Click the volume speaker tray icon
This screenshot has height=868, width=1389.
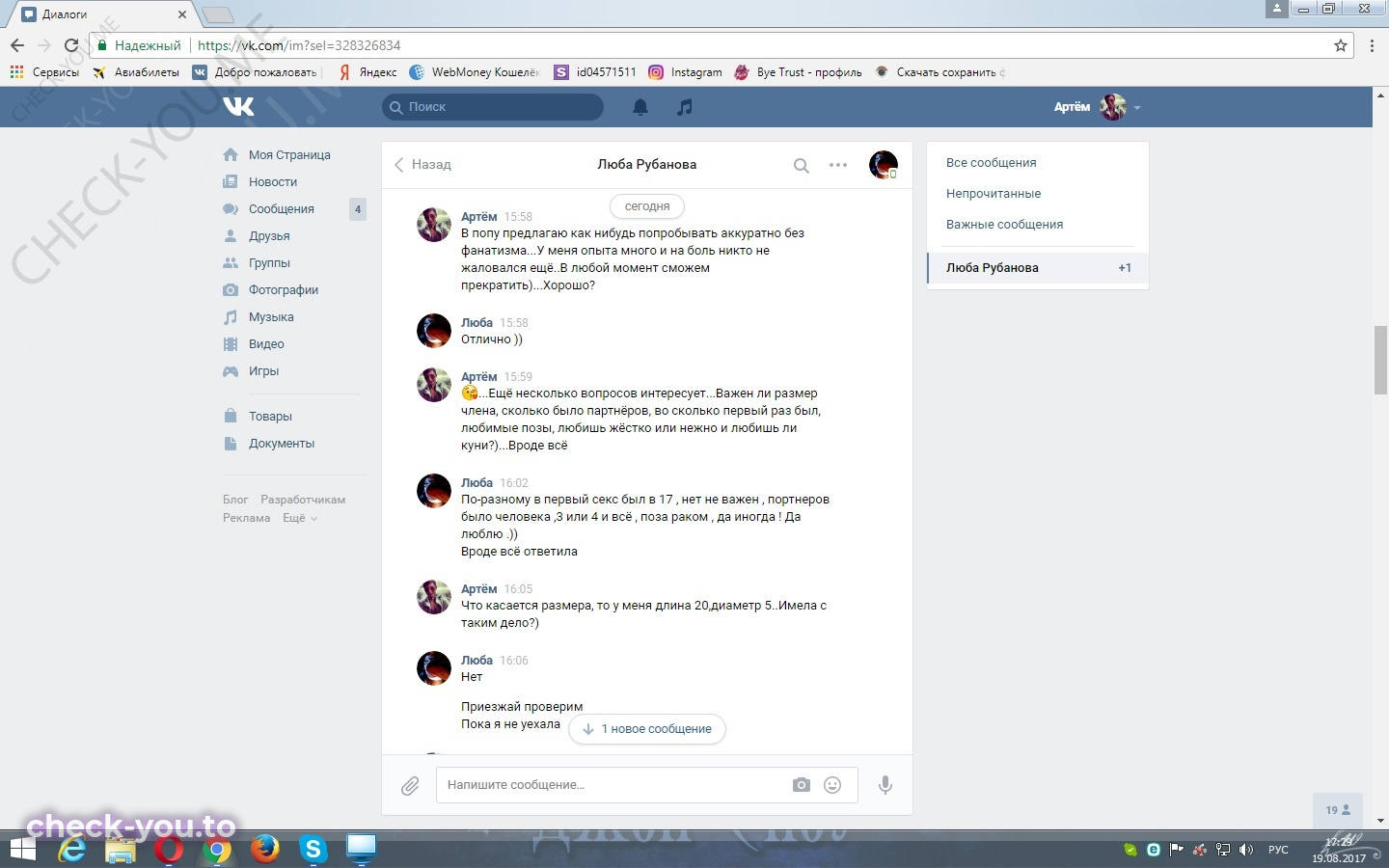tap(1246, 850)
